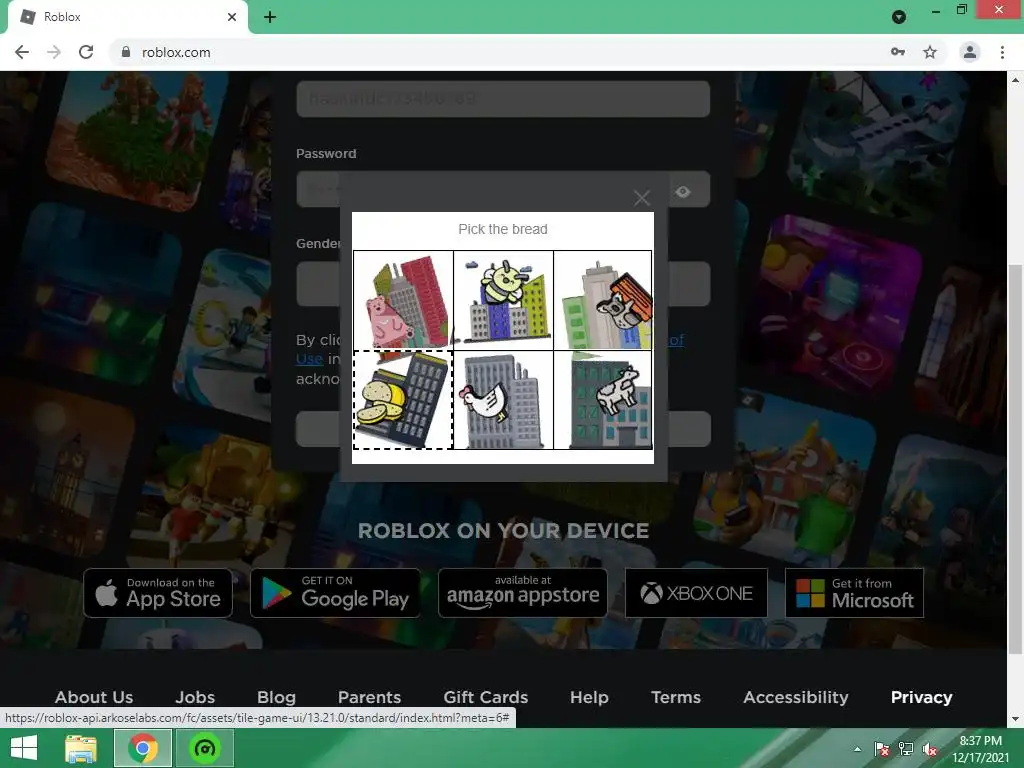The width and height of the screenshot is (1024, 768).
Task: Go back to previous page
Action: [x=22, y=52]
